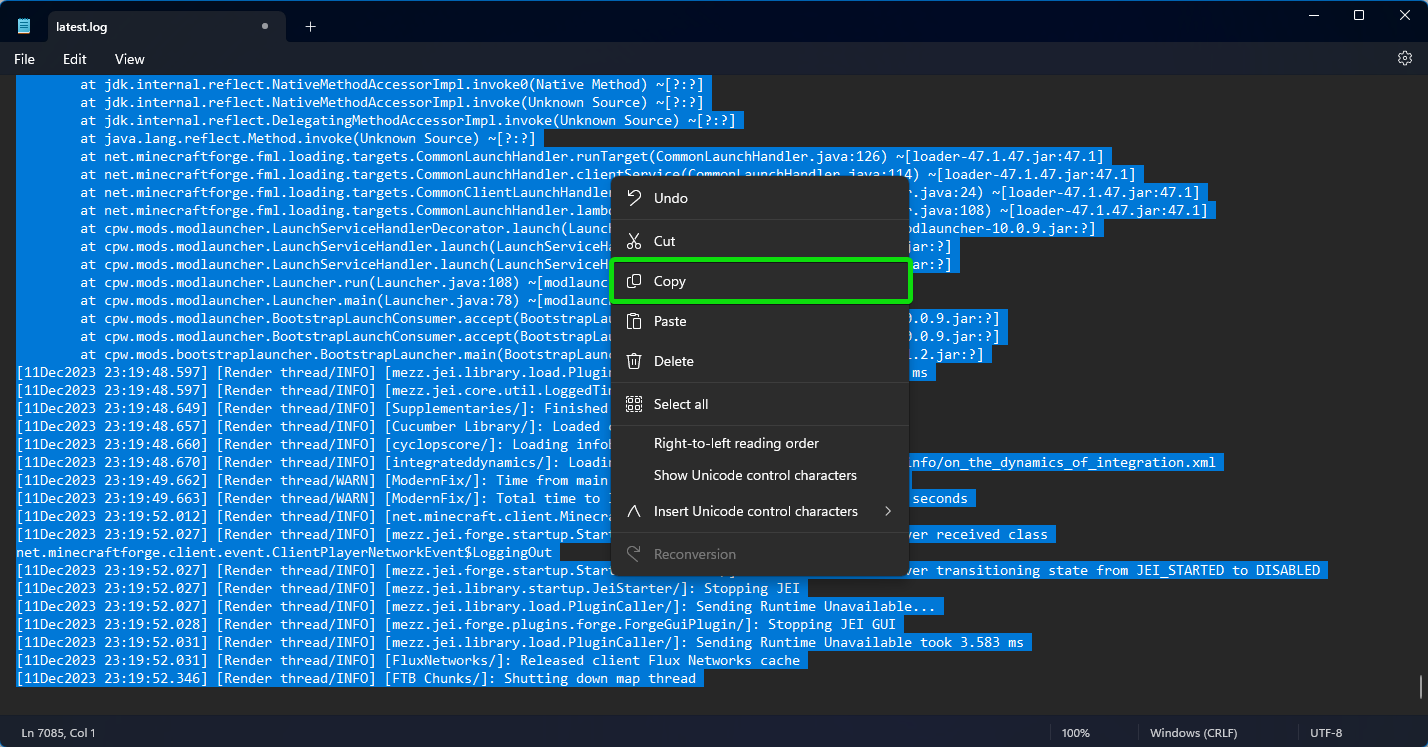Click the unsaved-changes dot on latest.log tab
The height and width of the screenshot is (747, 1428).
(x=264, y=27)
